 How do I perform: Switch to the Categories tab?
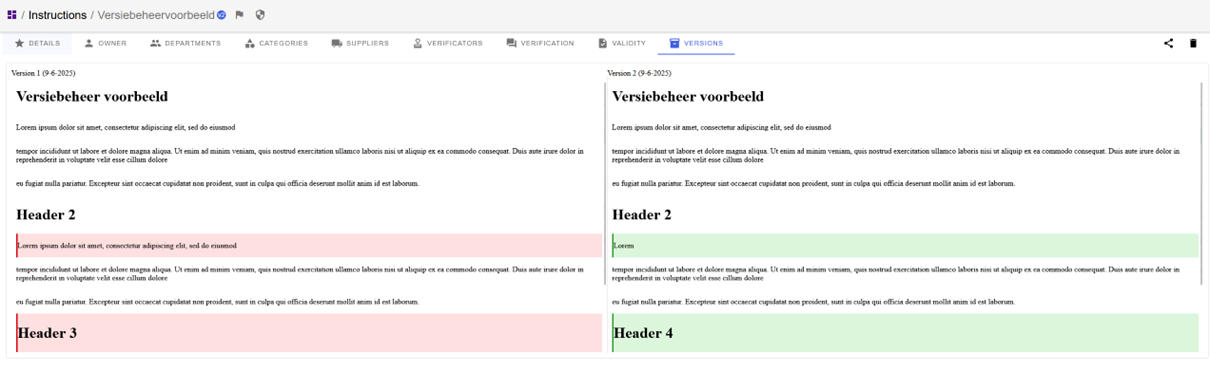[276, 43]
